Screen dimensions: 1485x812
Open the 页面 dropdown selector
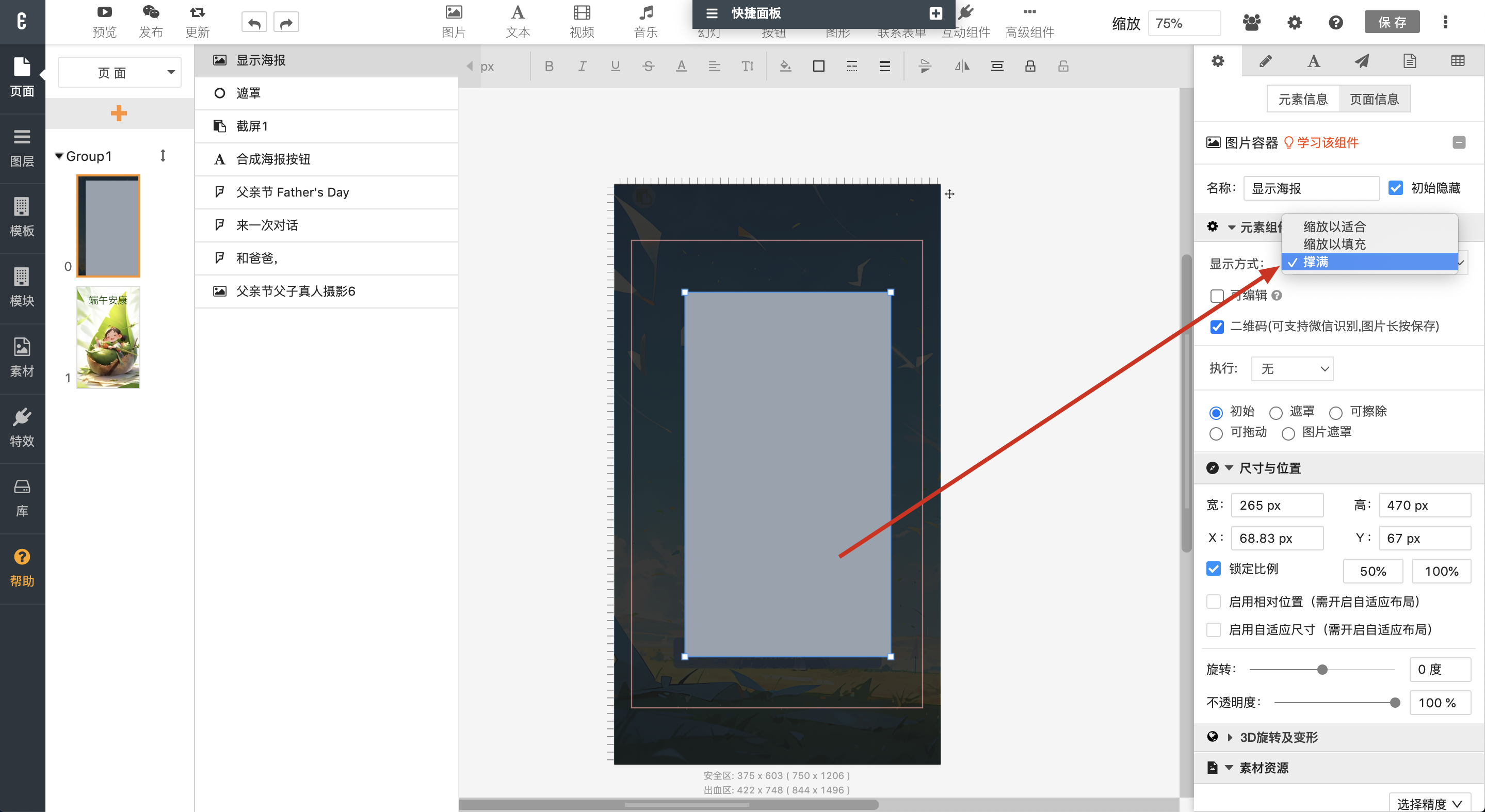pos(119,73)
